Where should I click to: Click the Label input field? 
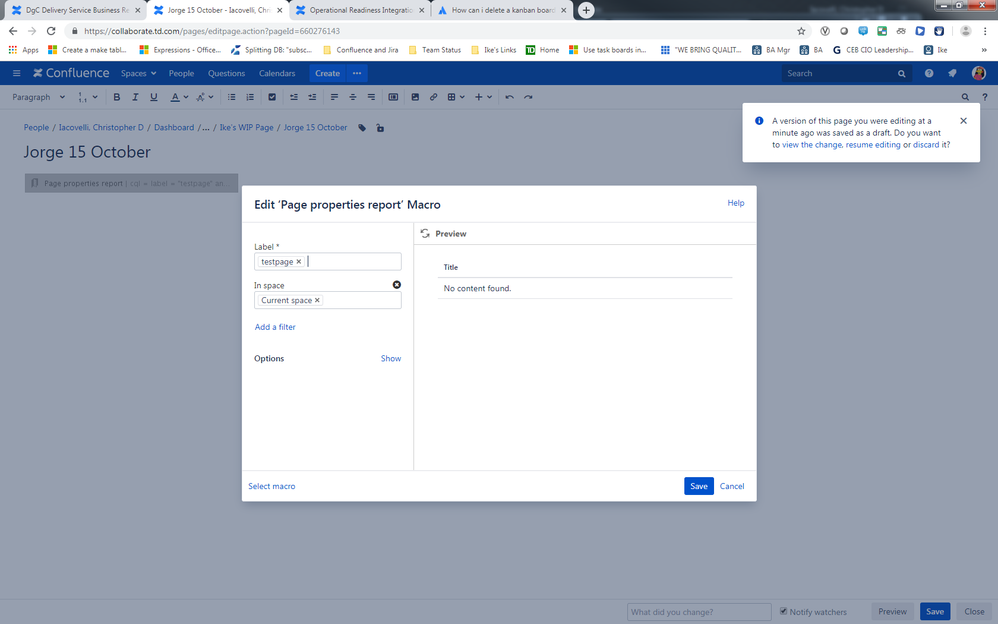(328, 262)
